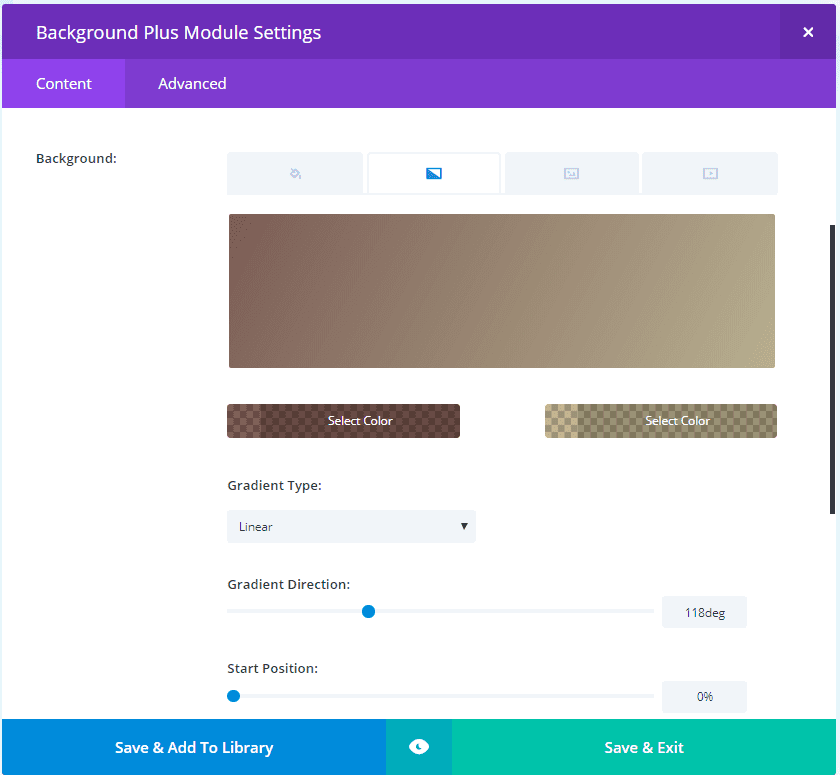The width and height of the screenshot is (840, 775).
Task: Click the gradient preview area
Action: pyautogui.click(x=501, y=291)
